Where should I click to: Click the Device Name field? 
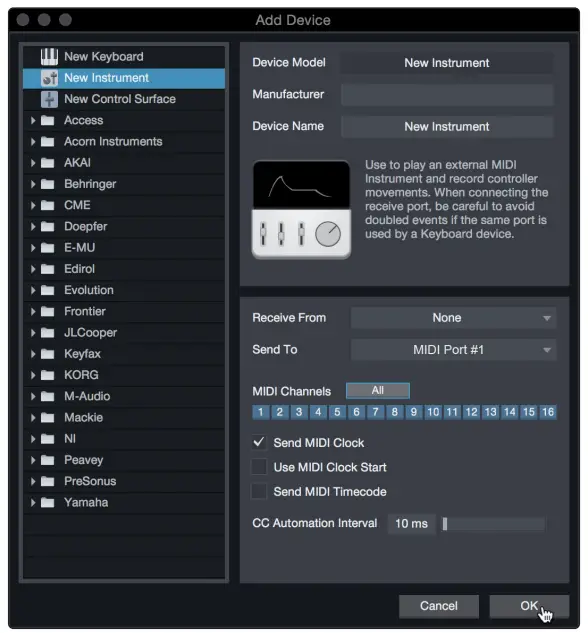[x=447, y=127]
